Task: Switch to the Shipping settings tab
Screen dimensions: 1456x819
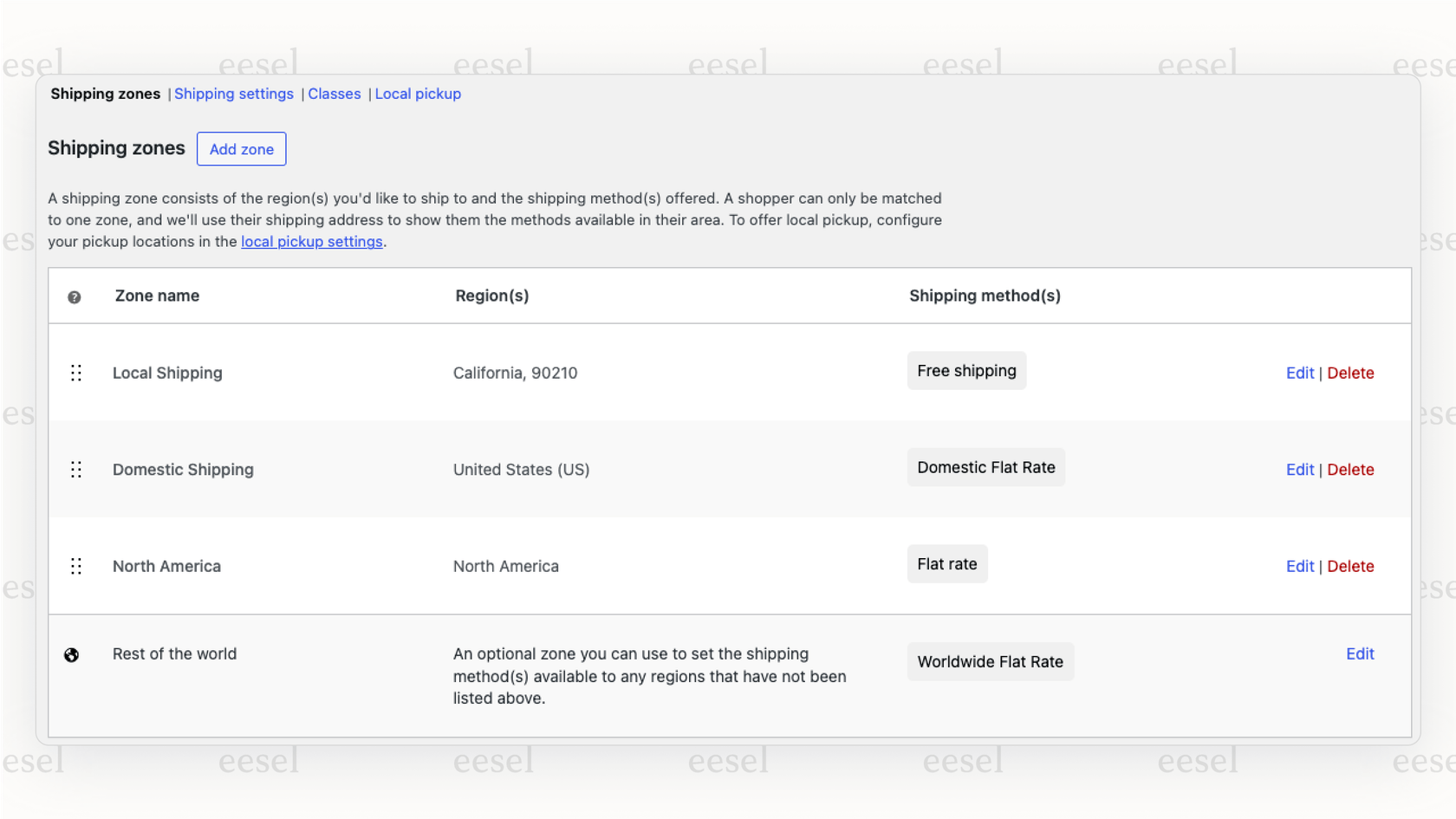Action: 233,94
